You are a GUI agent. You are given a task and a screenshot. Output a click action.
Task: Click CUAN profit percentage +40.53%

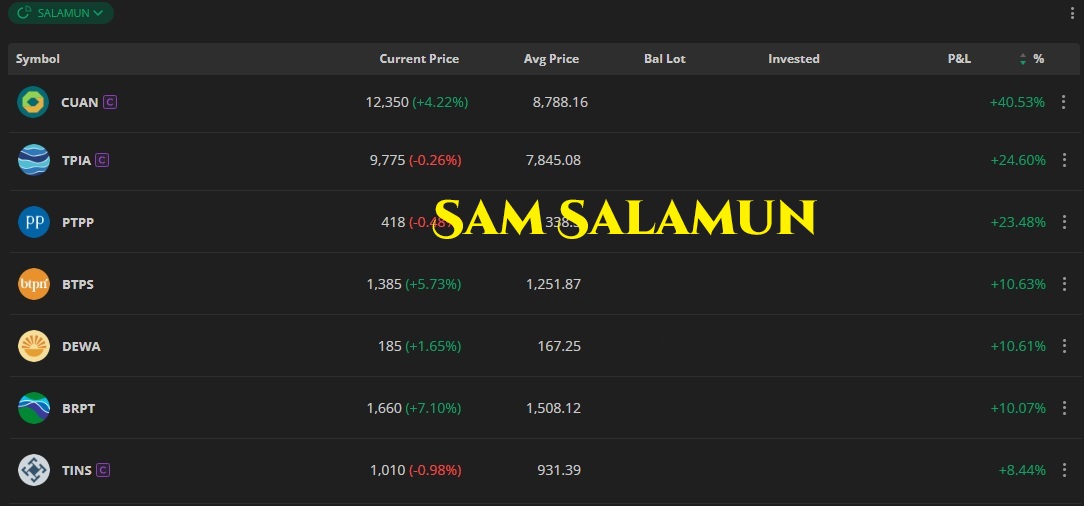(x=1017, y=102)
